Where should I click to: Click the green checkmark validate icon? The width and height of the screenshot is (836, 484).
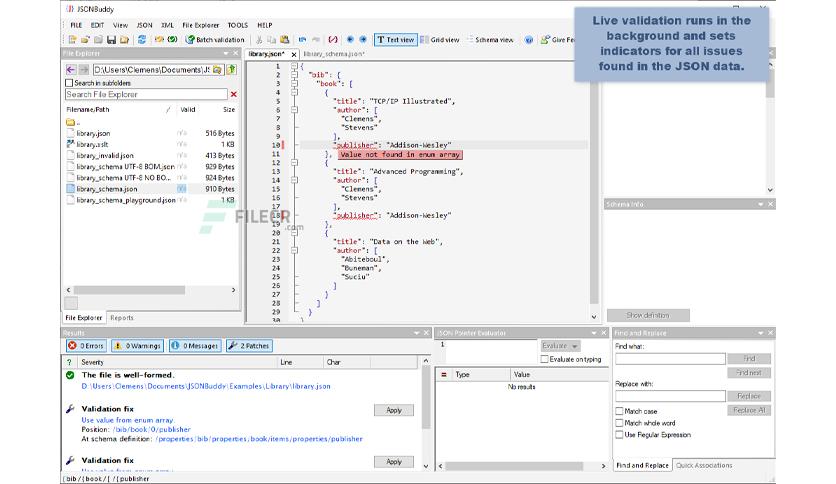172,39
